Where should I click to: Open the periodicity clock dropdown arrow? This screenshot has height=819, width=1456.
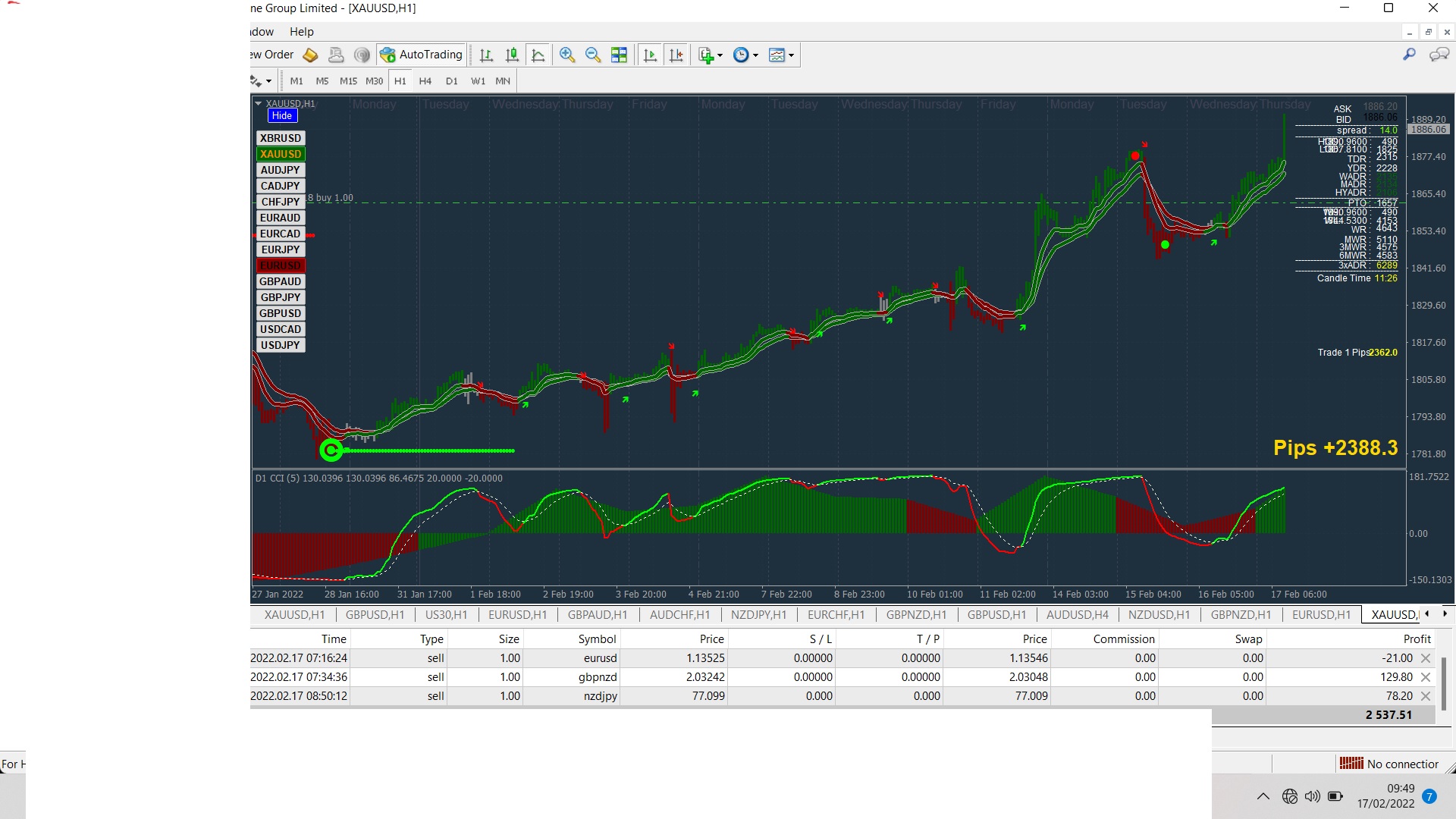(755, 55)
